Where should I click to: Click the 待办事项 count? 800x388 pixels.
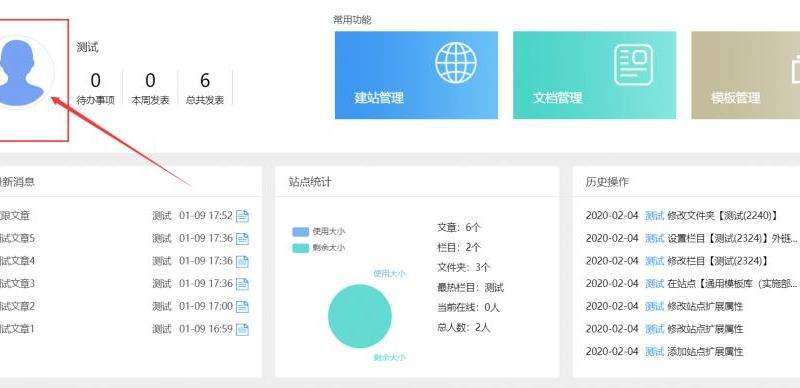[x=95, y=80]
